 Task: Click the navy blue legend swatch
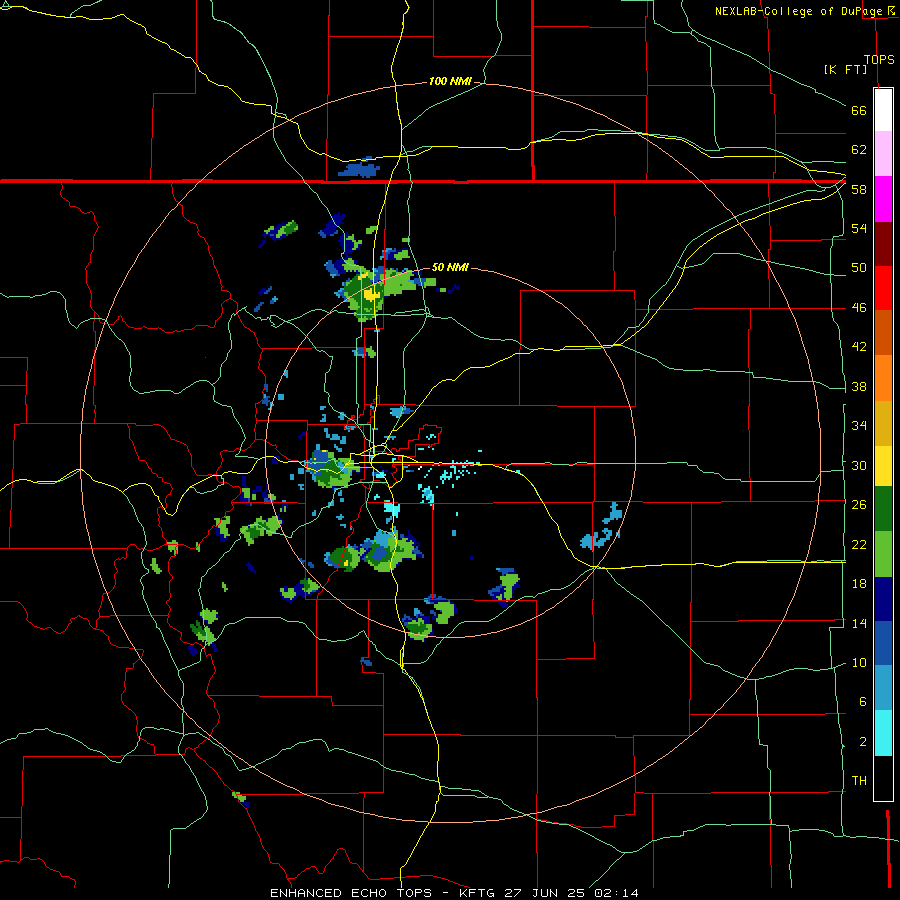click(883, 599)
